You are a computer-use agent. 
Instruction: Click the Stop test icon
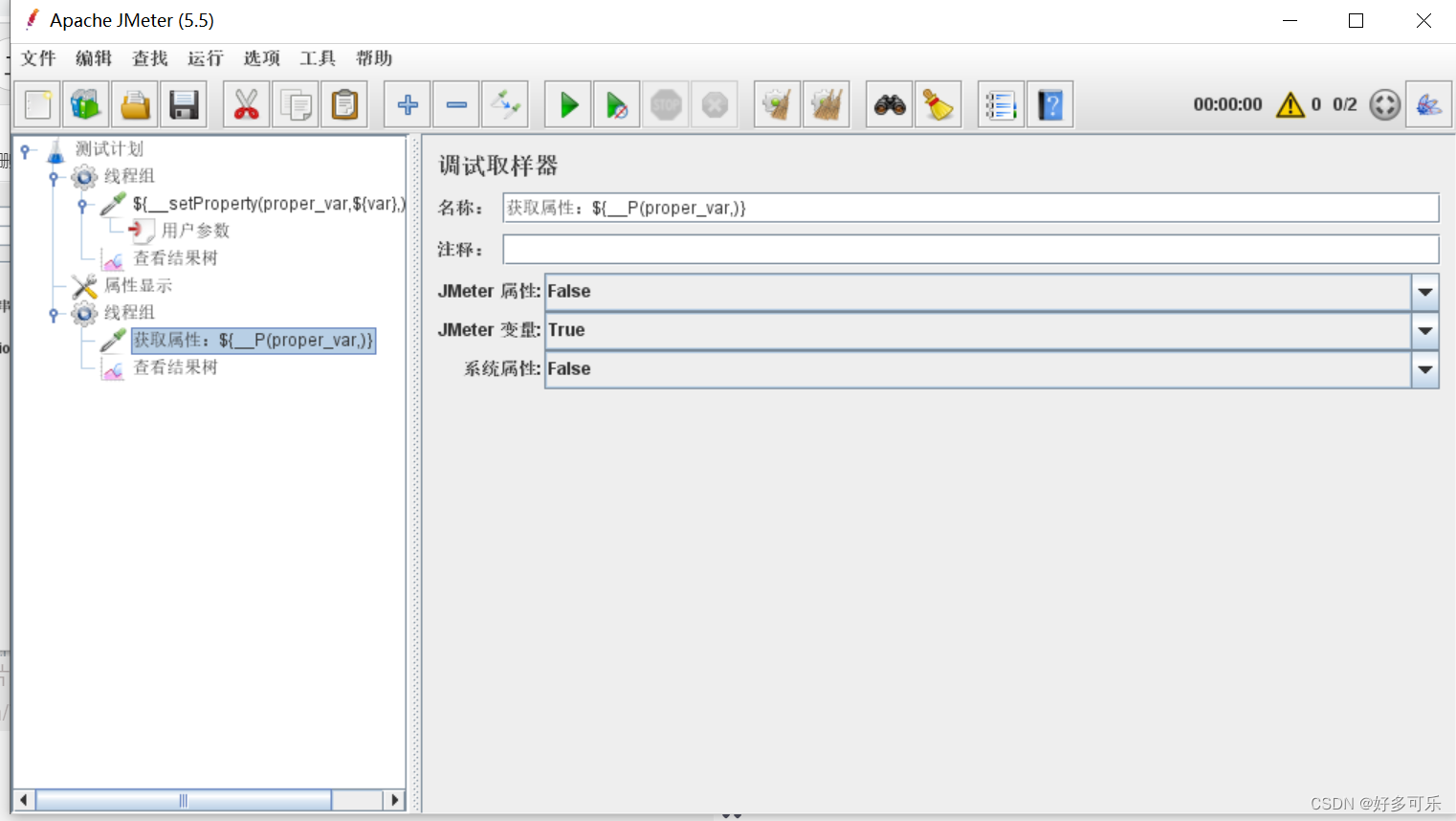point(666,104)
